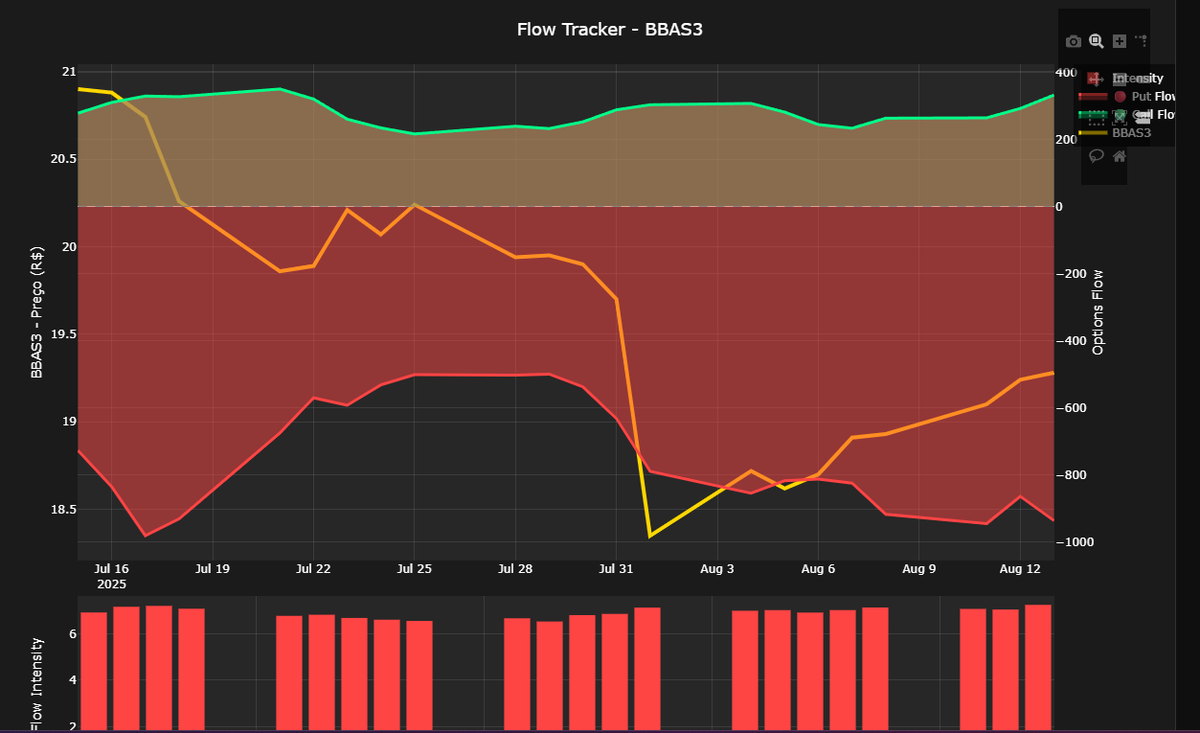Screen dimensions: 1200x733
Task: Click the 6 tick on Flow Intensity axis
Action: (x=72, y=634)
